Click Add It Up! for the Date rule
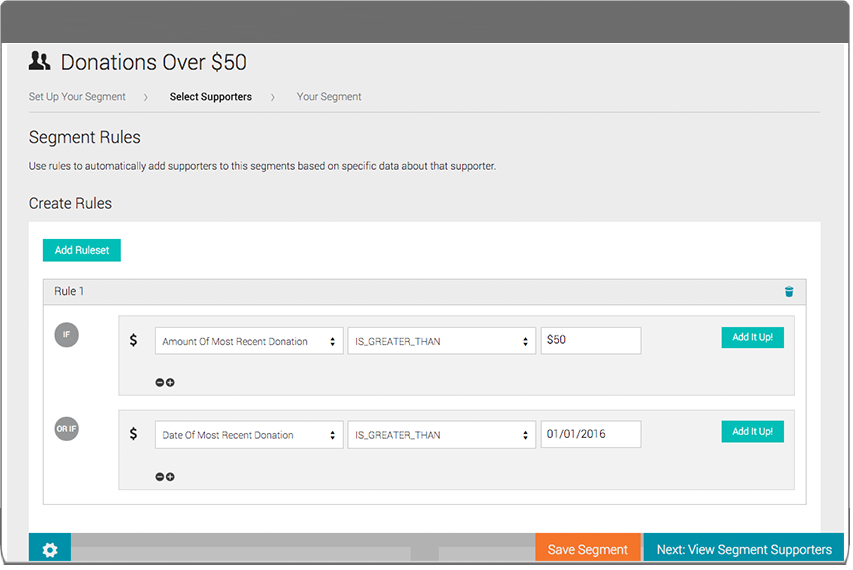Viewport: 853px width, 570px height. tap(752, 431)
